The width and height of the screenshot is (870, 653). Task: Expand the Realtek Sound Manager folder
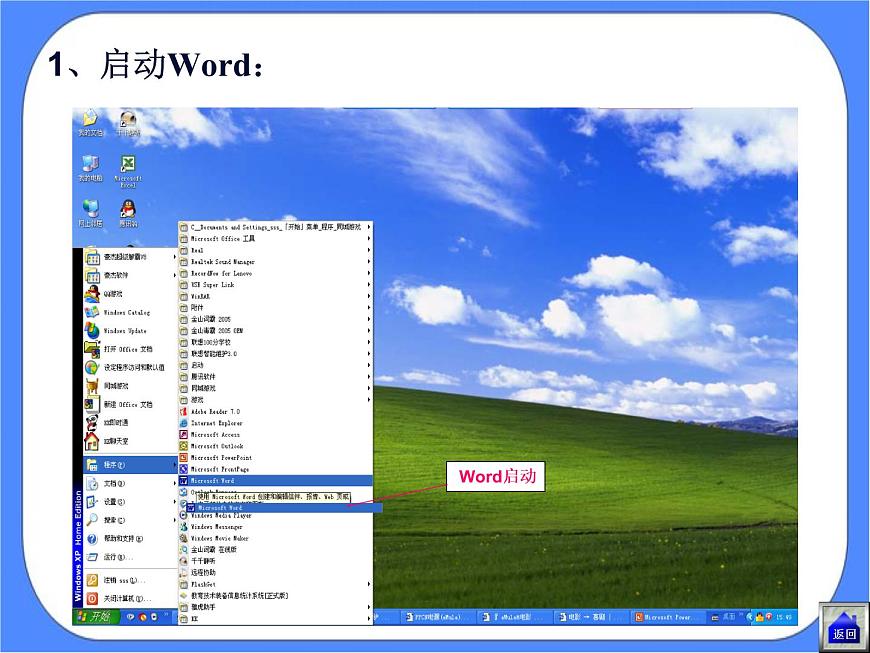click(x=275, y=262)
